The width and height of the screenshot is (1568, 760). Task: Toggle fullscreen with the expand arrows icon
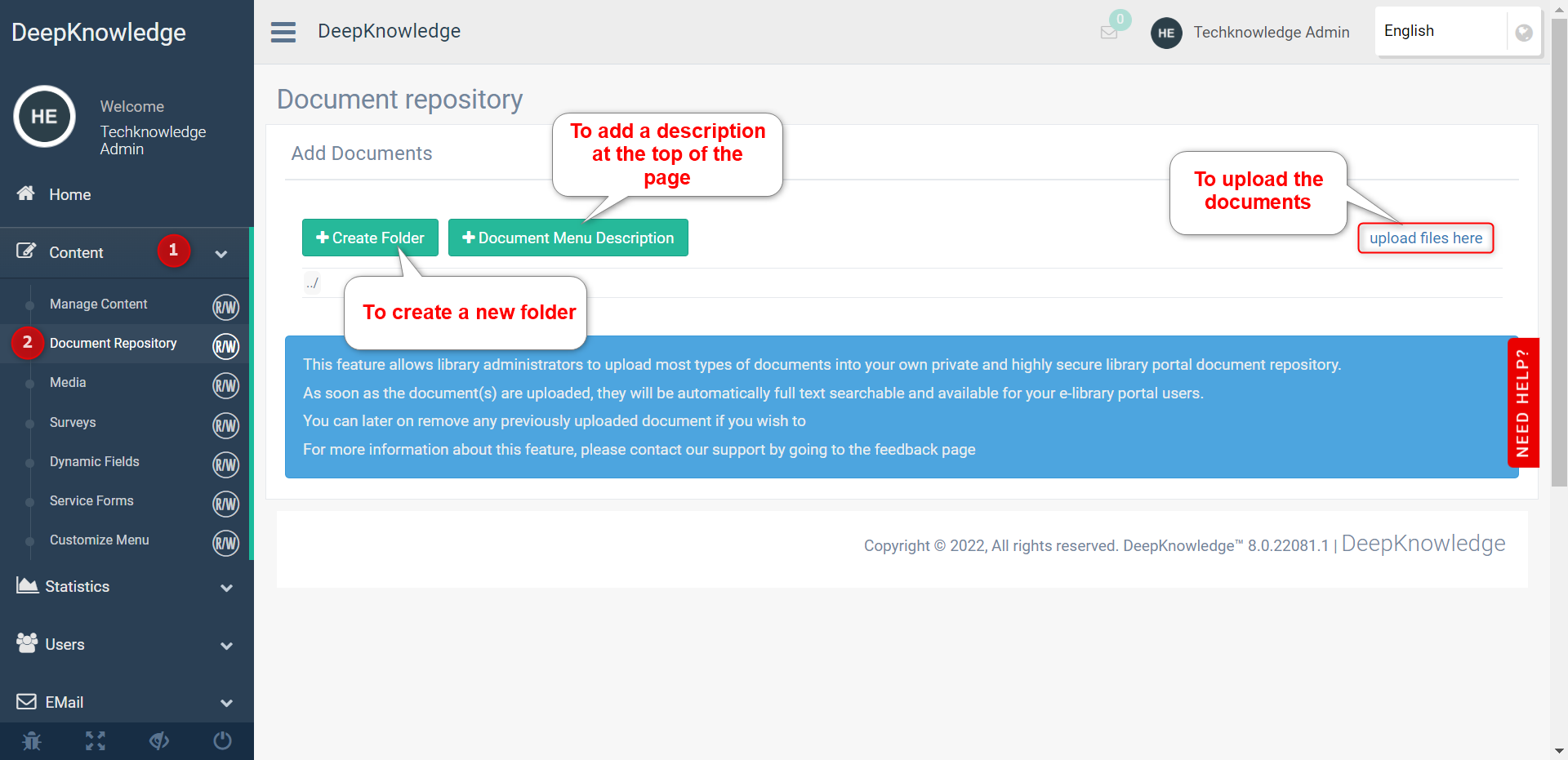[x=96, y=741]
